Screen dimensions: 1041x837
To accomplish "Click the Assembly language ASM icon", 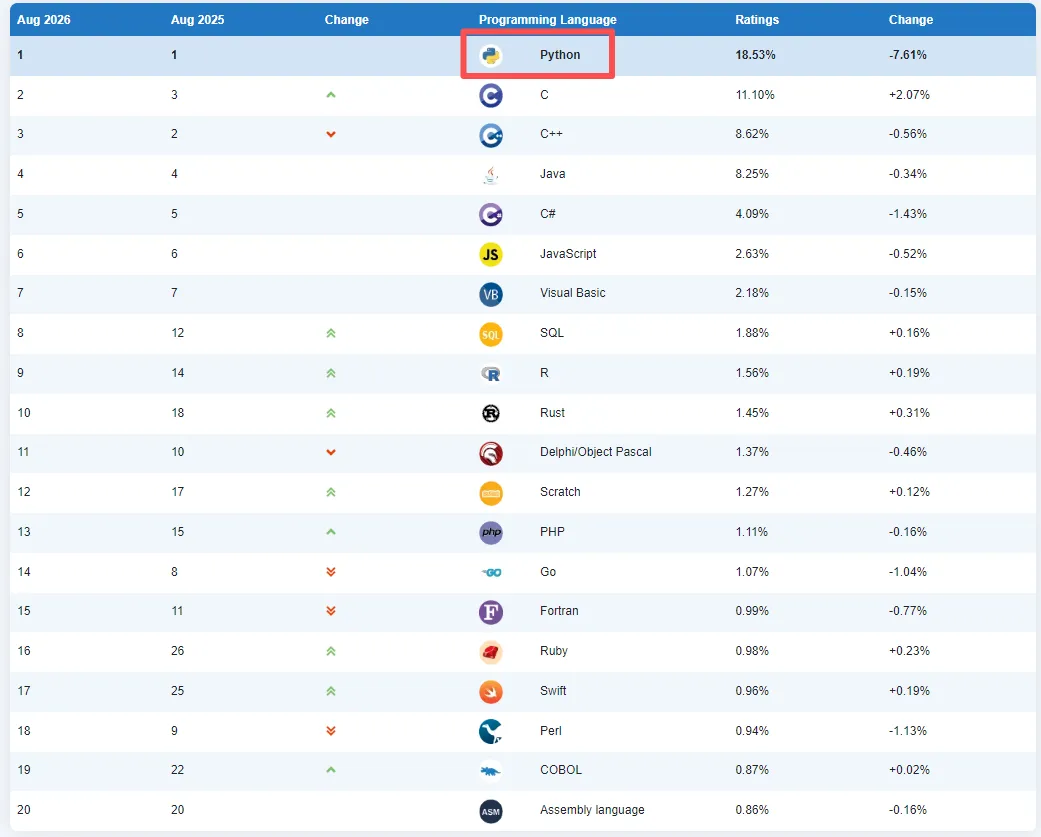I will coord(491,811).
